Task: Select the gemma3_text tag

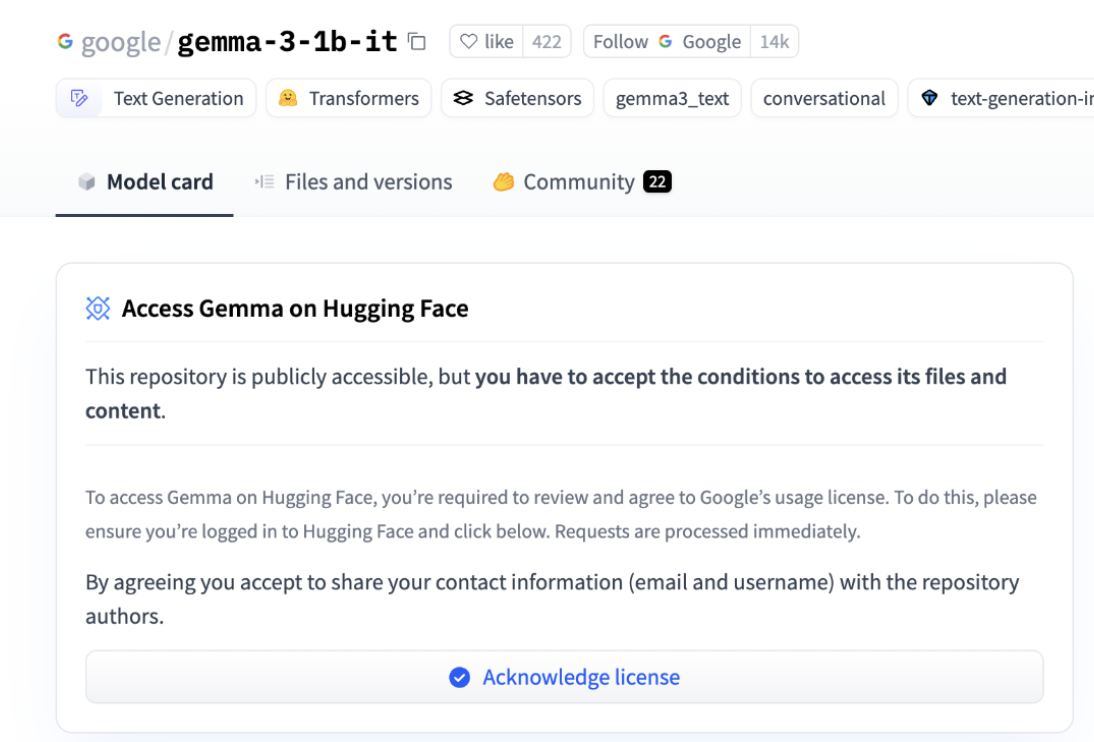Action: coord(672,98)
